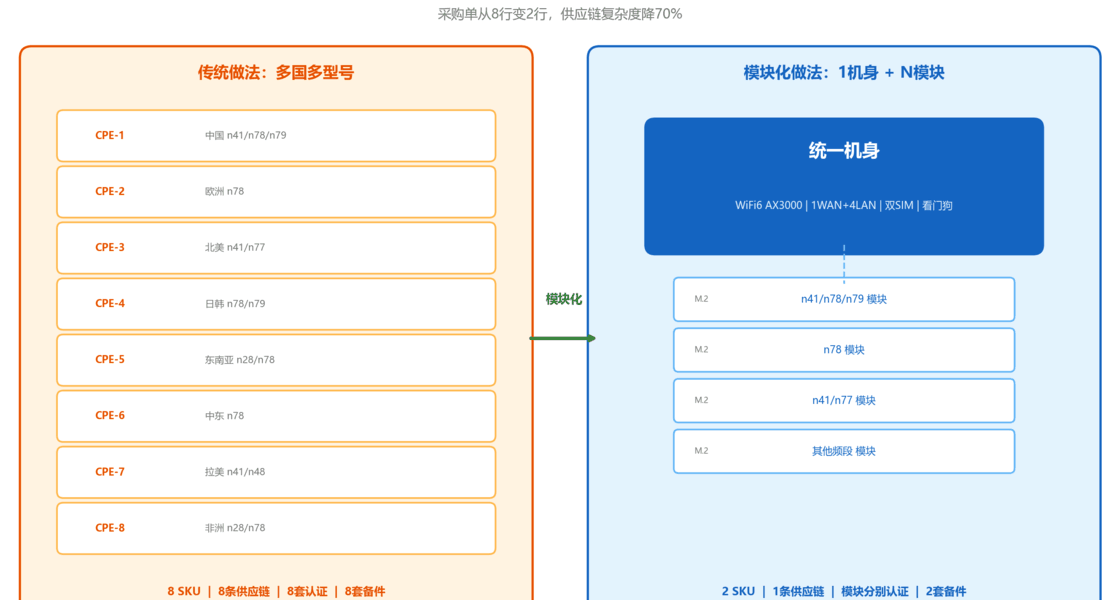Pick the text "中东 n78"
The width and height of the screenshot is (1120, 600).
pos(224,416)
